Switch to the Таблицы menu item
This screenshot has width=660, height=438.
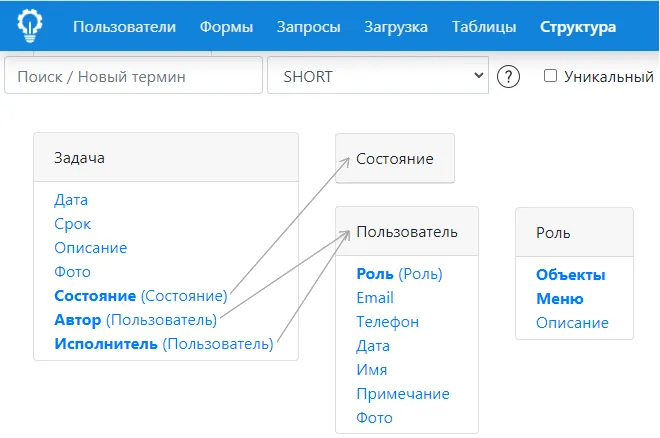[x=484, y=27]
